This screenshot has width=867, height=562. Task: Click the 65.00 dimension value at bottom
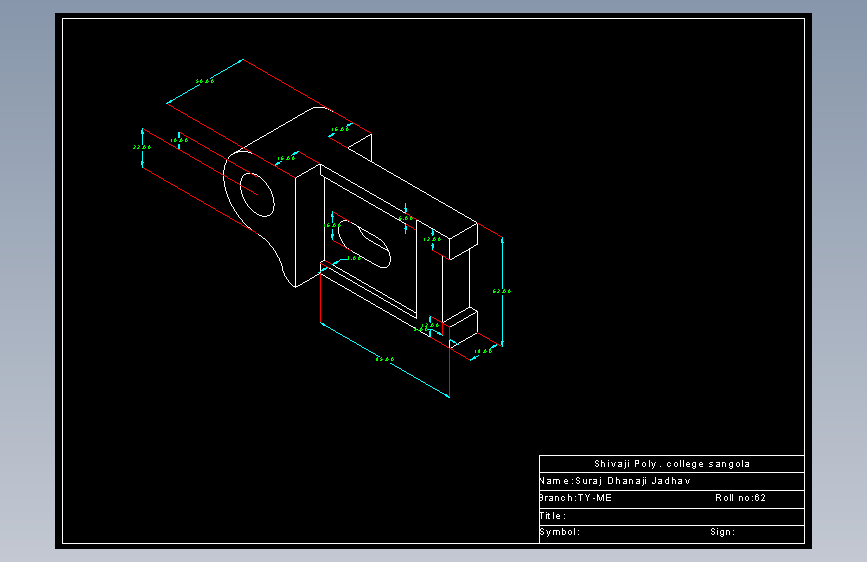tap(385, 359)
